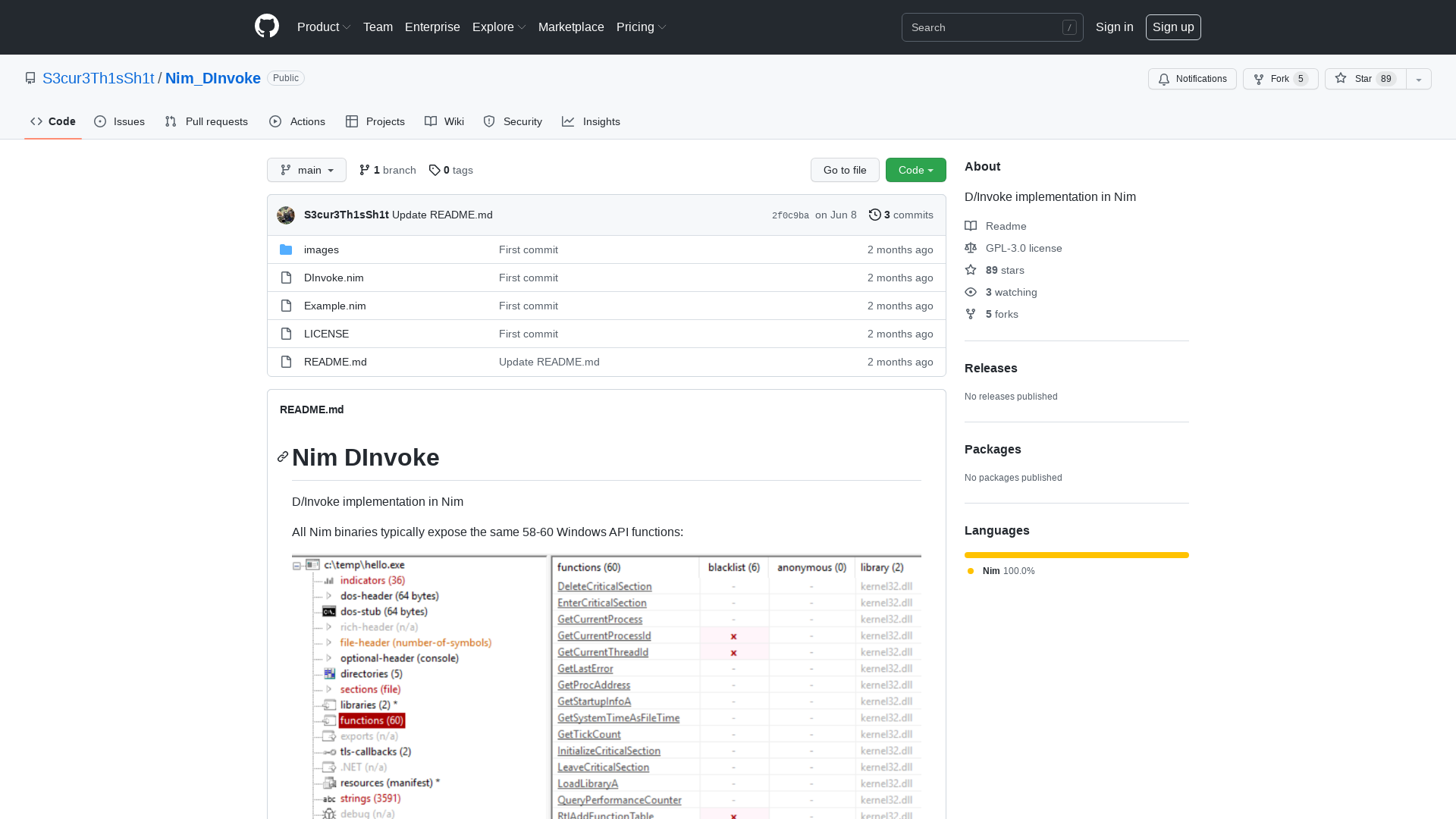Open the Marketplace menu item

coord(571,27)
